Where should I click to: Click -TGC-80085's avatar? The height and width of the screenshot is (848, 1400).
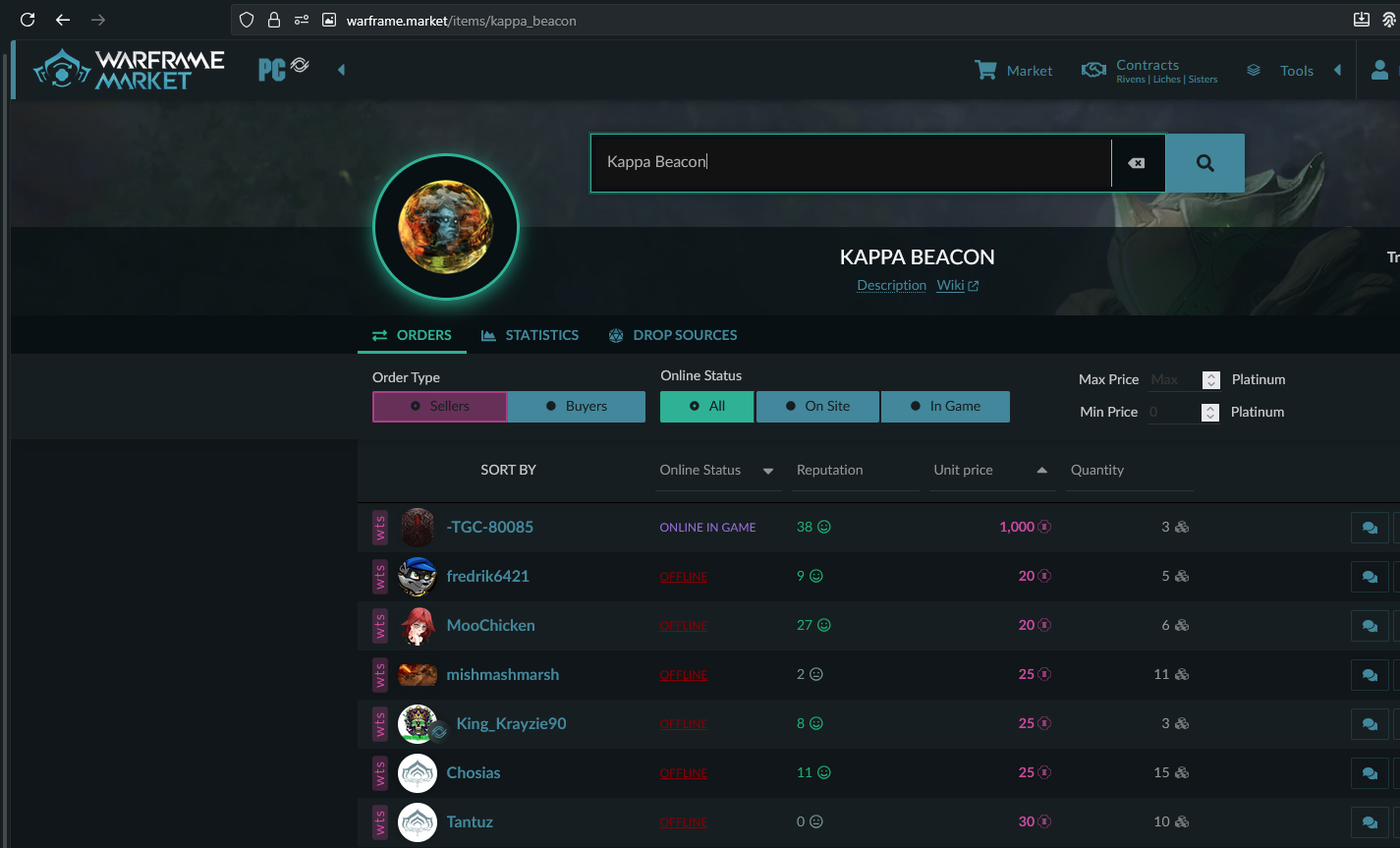click(x=418, y=528)
